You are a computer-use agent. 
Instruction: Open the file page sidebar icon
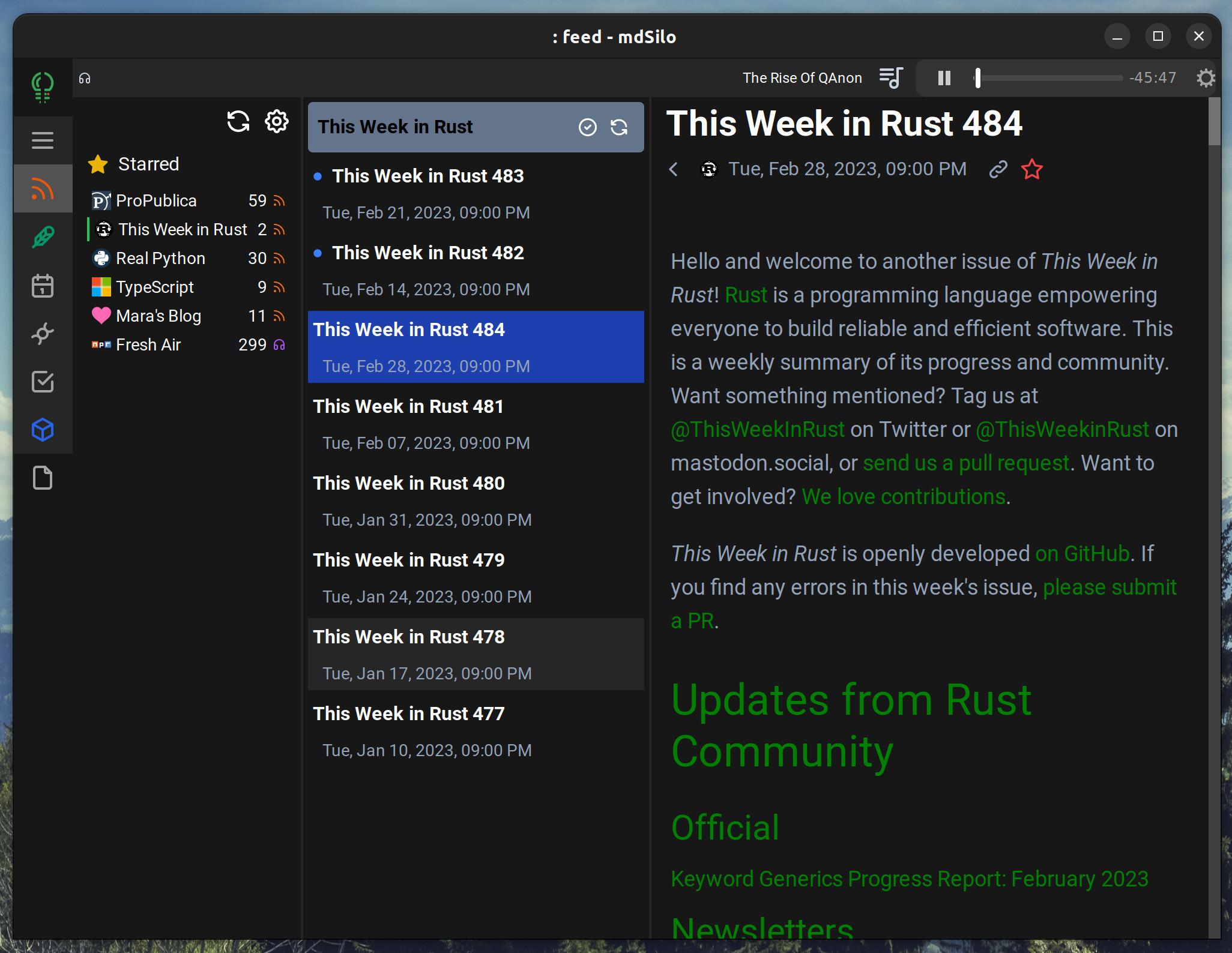coord(43,478)
